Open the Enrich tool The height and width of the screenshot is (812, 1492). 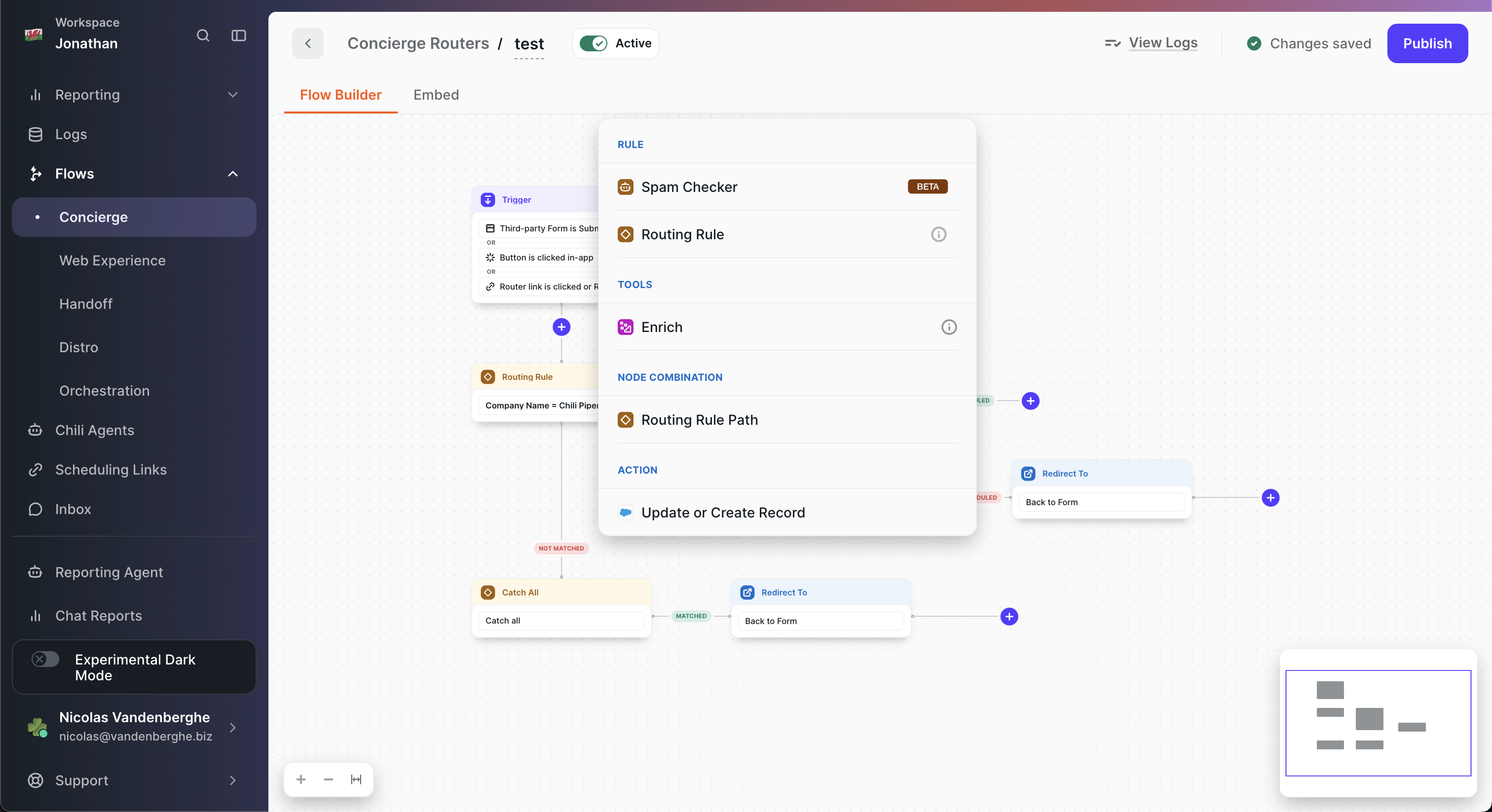pos(662,327)
